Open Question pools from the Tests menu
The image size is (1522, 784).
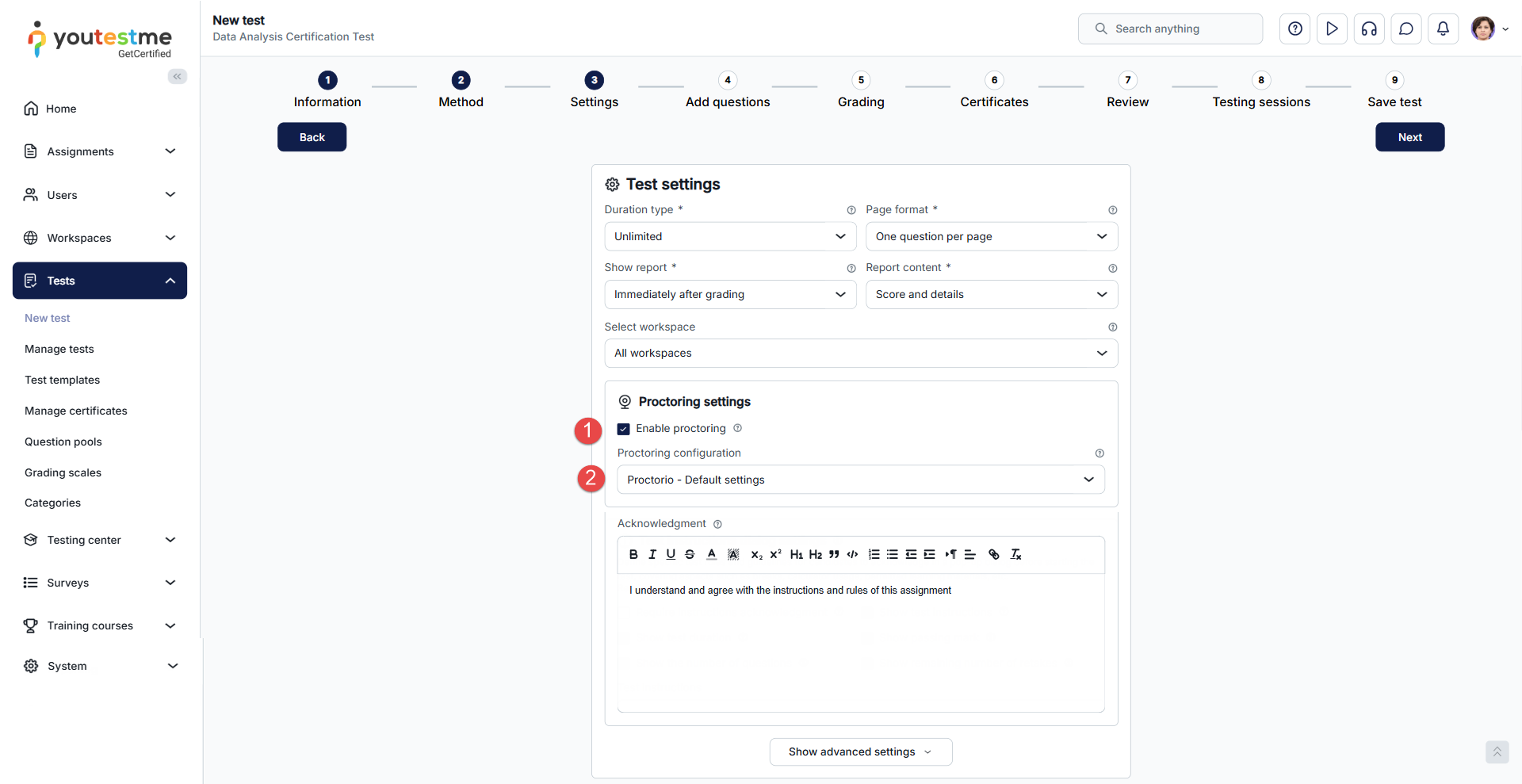click(x=63, y=442)
